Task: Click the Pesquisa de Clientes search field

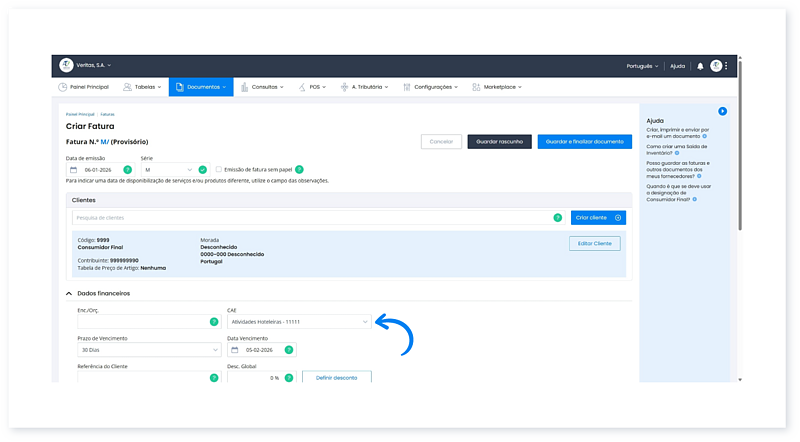Action: click(310, 217)
